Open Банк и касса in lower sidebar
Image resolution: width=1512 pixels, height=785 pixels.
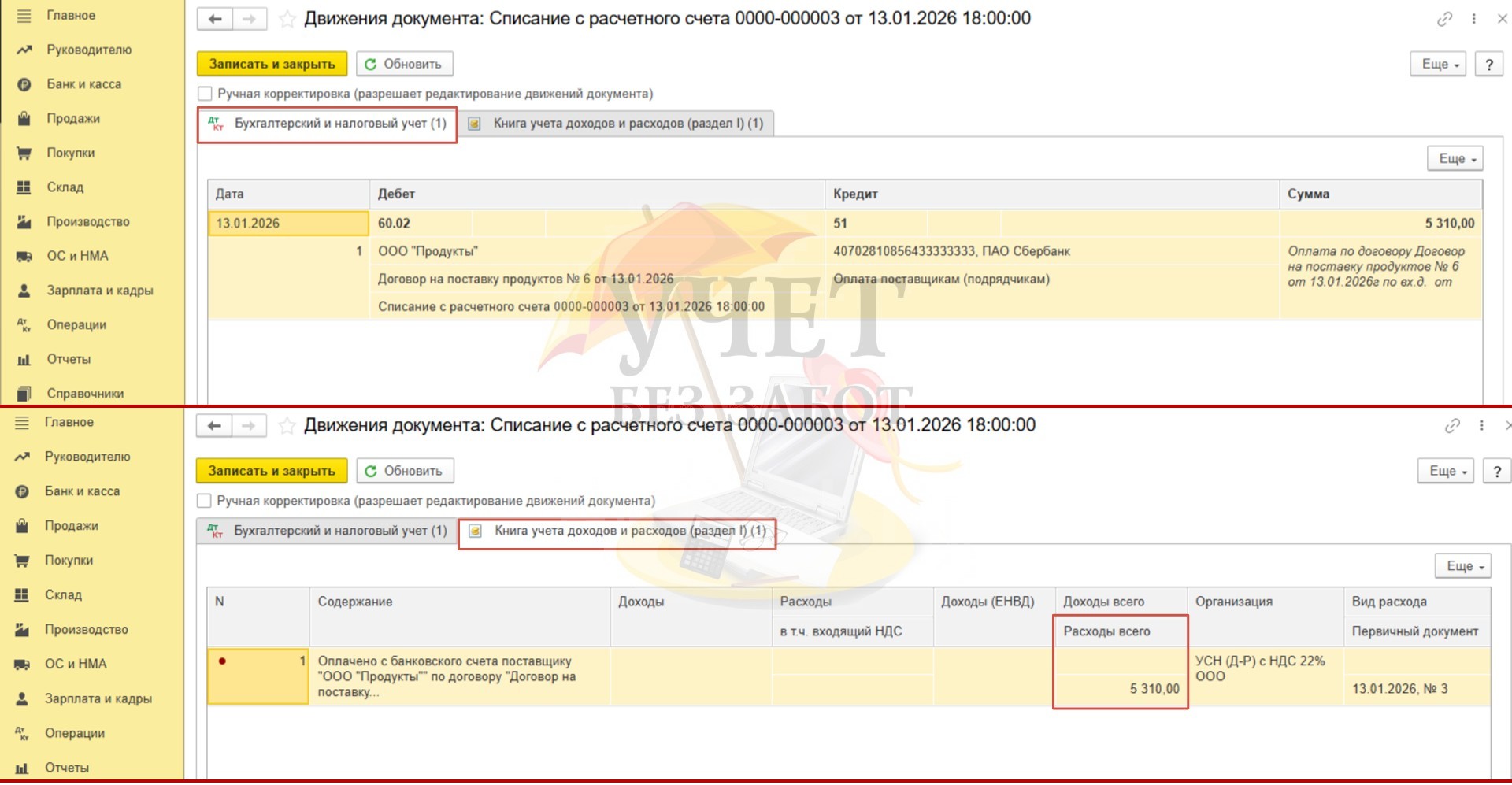(82, 491)
